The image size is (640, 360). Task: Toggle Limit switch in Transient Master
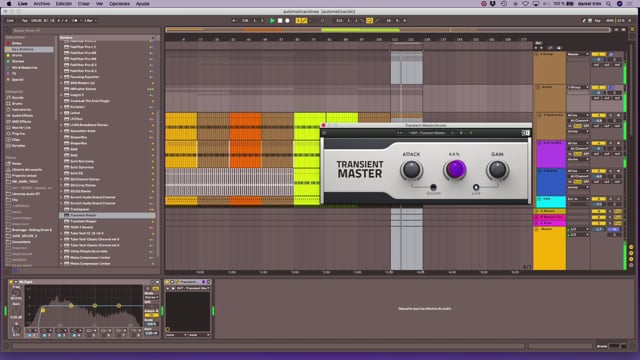pos(476,187)
